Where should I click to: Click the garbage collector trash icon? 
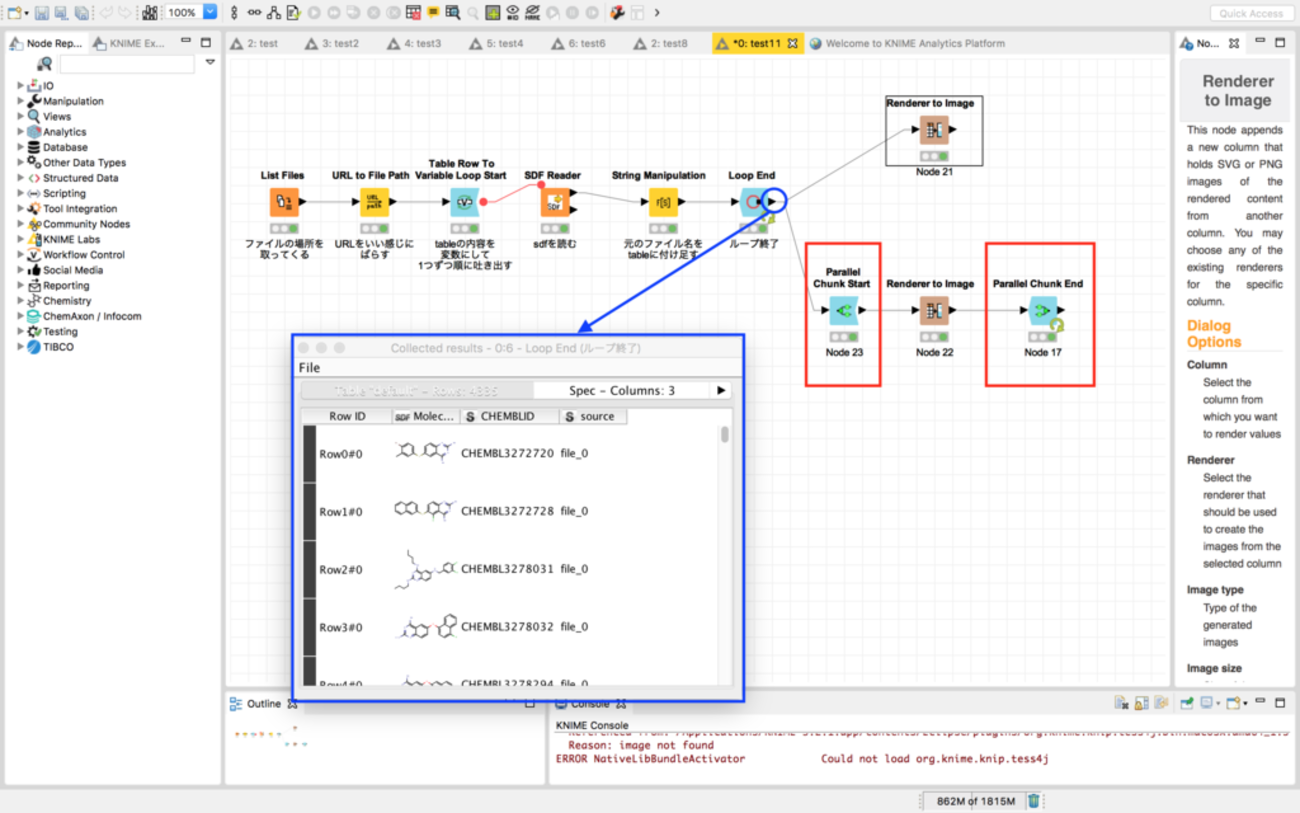click(1034, 801)
